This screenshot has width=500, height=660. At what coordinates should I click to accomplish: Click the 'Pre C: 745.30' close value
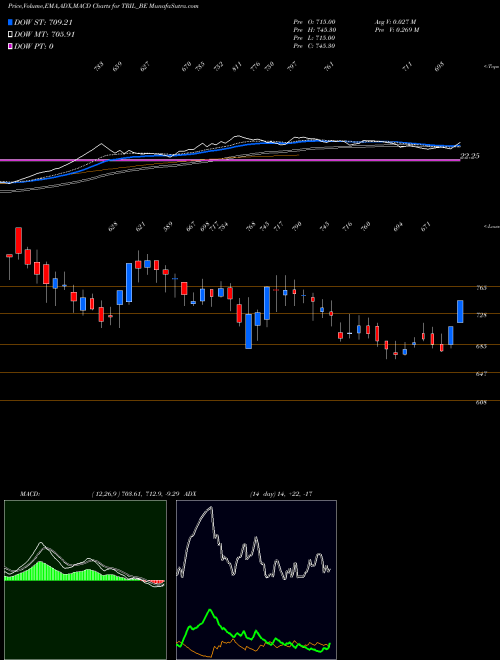pyautogui.click(x=314, y=46)
